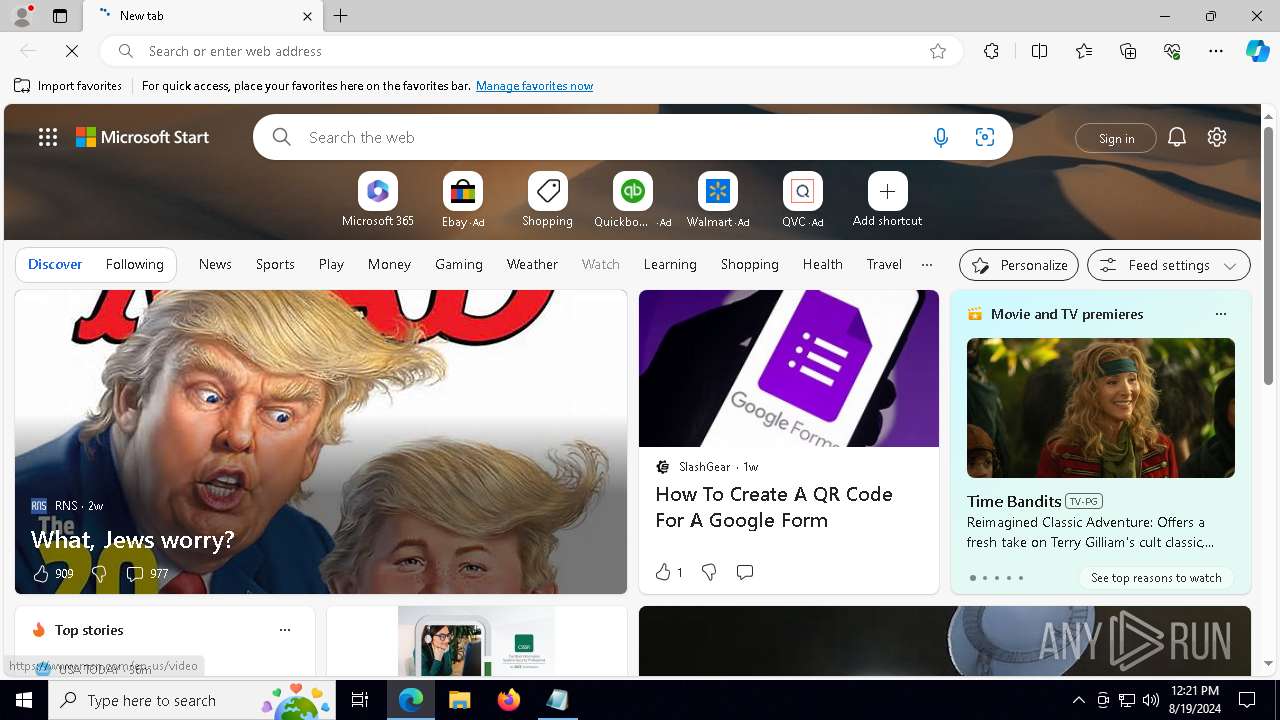Image resolution: width=1280 pixels, height=720 pixels.
Task: Open the Manage favorites now link
Action: coord(534,86)
